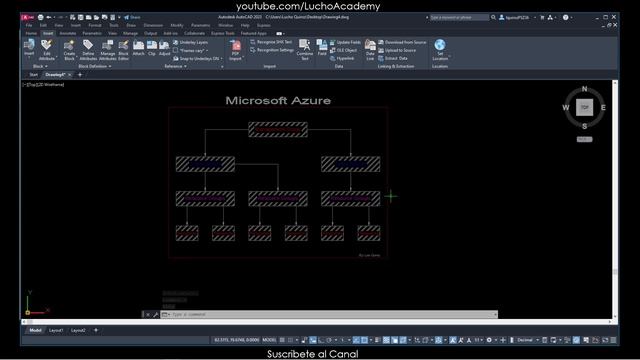Image resolution: width=640 pixels, height=360 pixels.
Task: Switch to the Annotate ribbon tab
Action: pyautogui.click(x=68, y=33)
